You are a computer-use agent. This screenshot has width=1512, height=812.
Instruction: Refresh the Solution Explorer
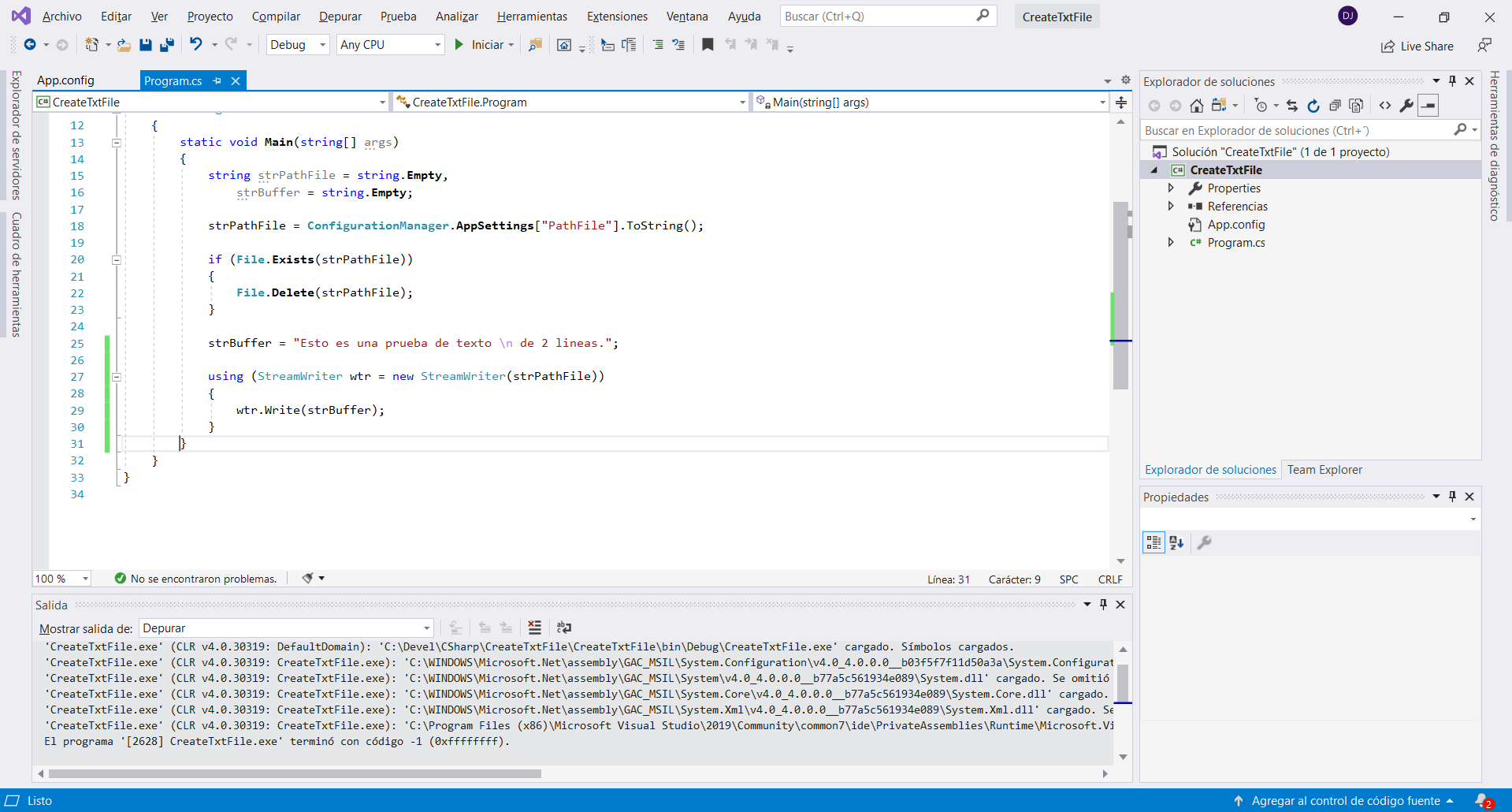click(x=1313, y=106)
